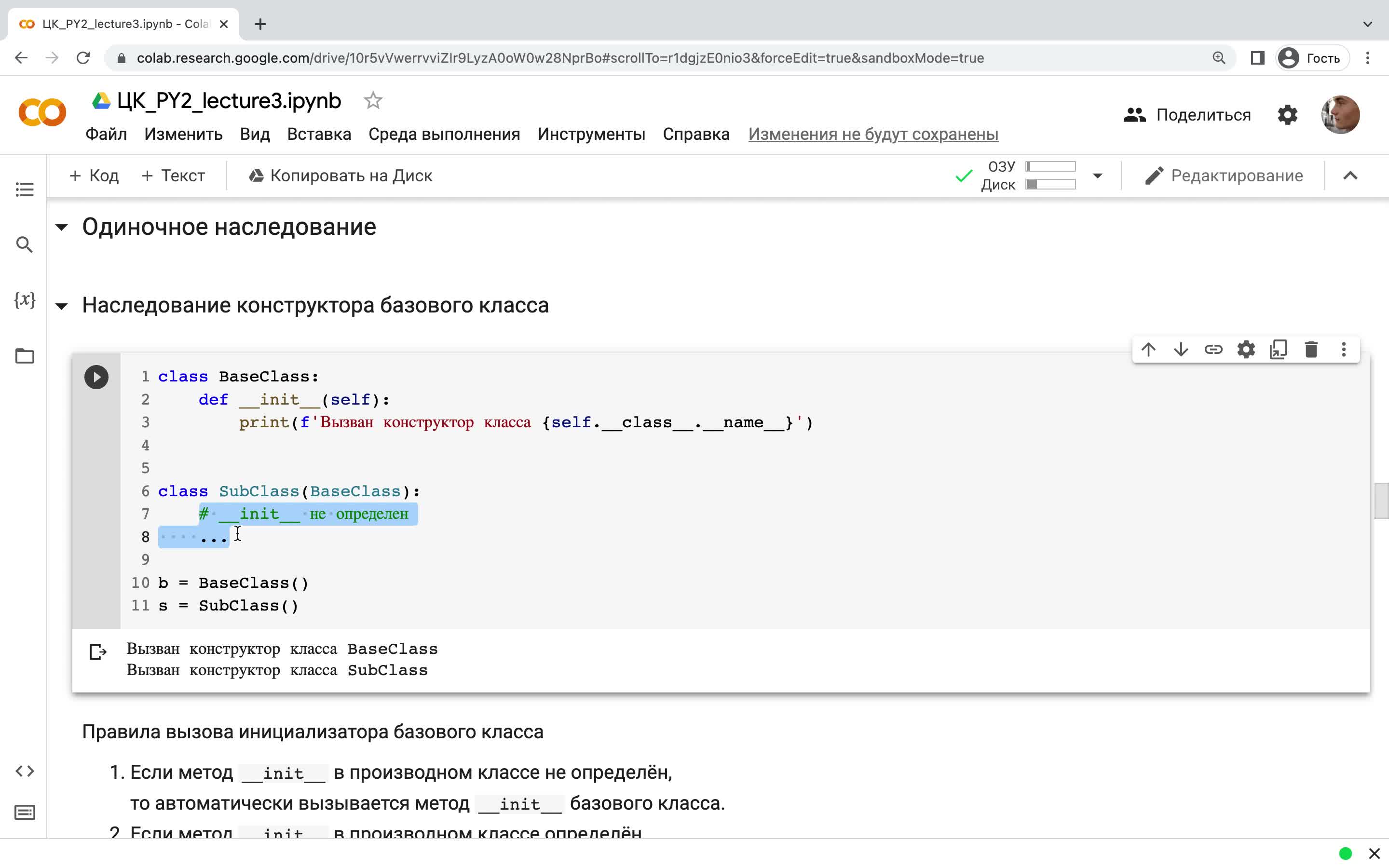Move cell up with arrow icon

coord(1148,350)
